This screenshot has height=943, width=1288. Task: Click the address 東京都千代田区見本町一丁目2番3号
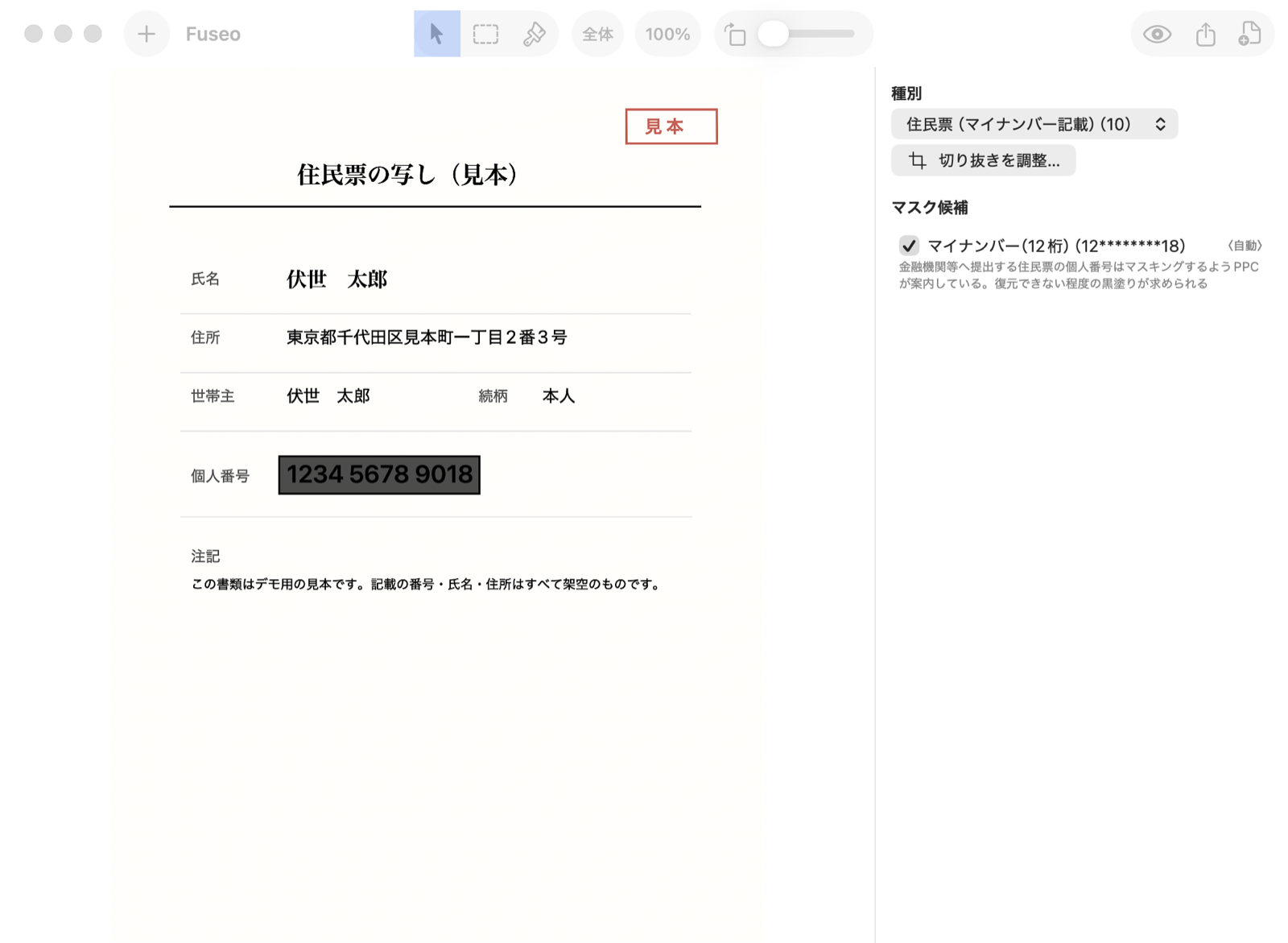pos(427,337)
